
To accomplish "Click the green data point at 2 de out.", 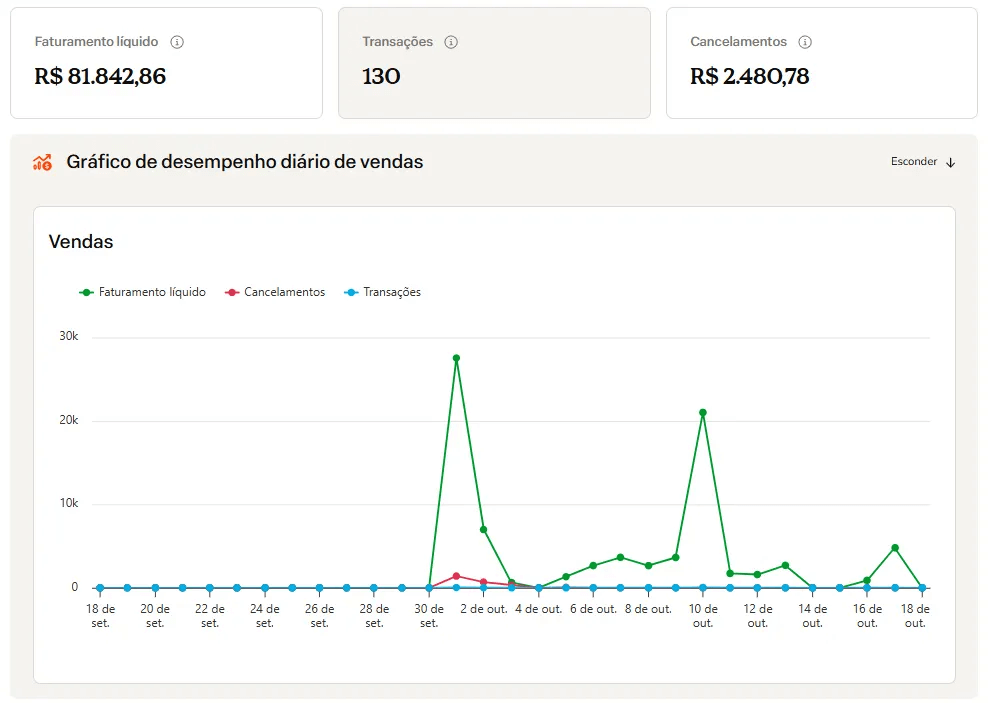I will coord(484,529).
